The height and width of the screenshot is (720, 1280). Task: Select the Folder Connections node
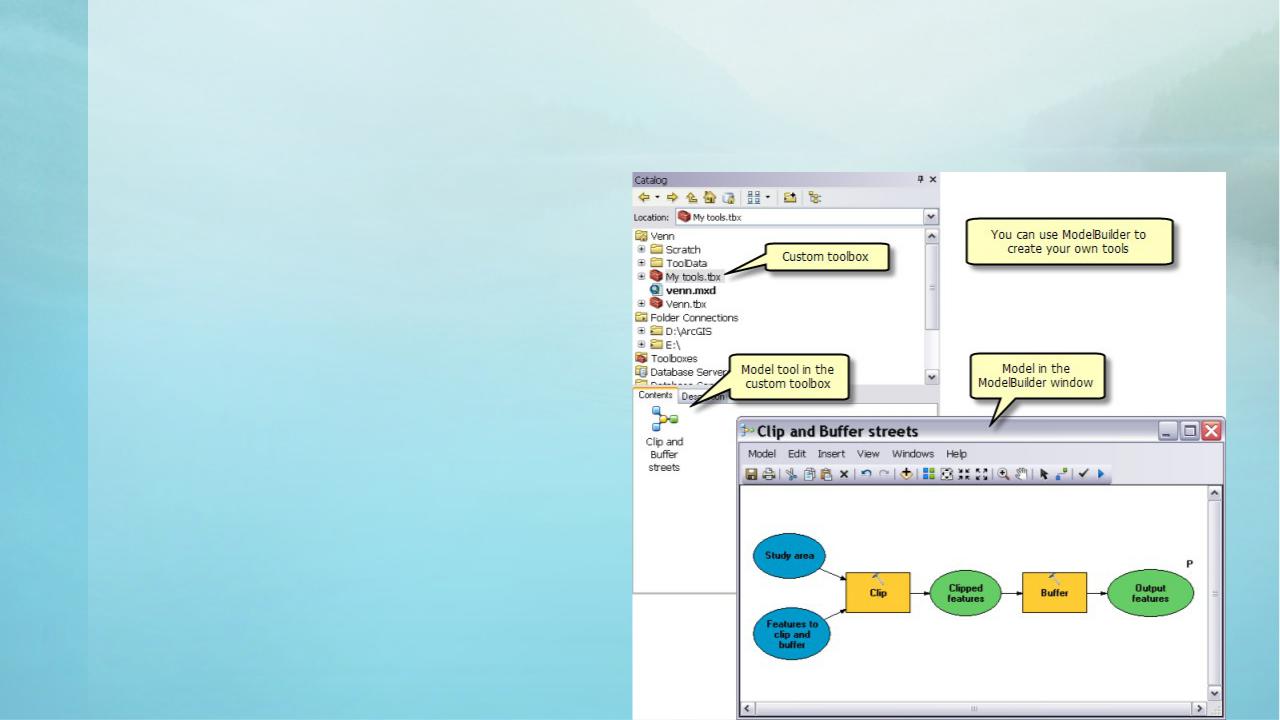point(687,317)
